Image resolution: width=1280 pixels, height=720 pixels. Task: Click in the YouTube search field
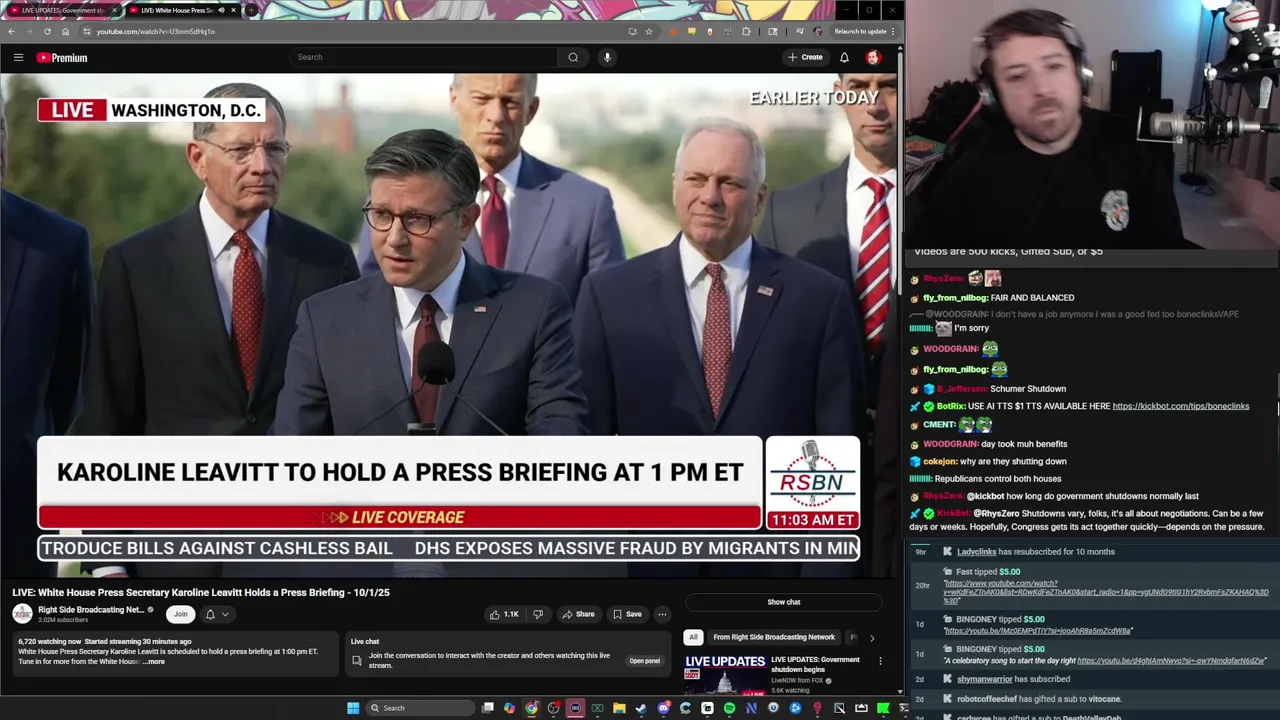pos(424,57)
